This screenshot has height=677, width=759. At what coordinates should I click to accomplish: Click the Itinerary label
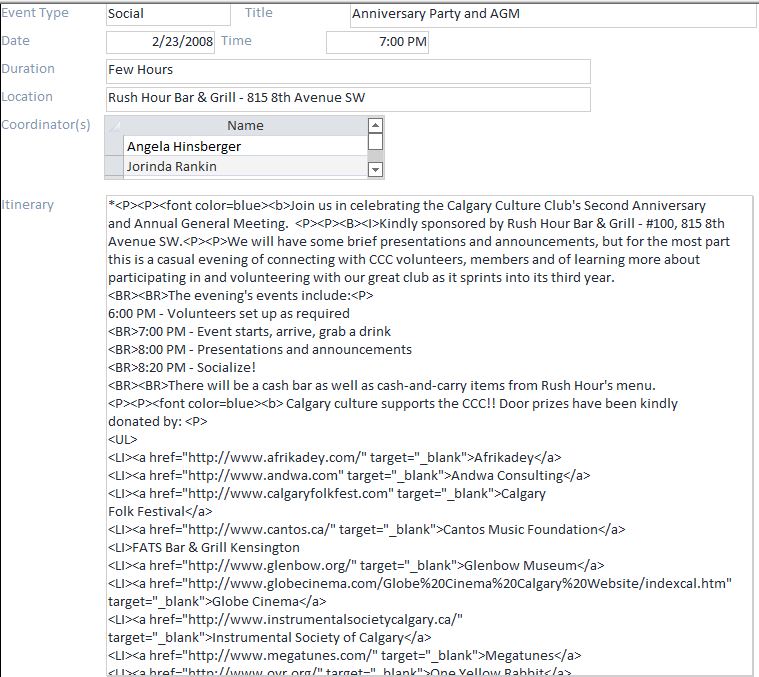[x=28, y=205]
